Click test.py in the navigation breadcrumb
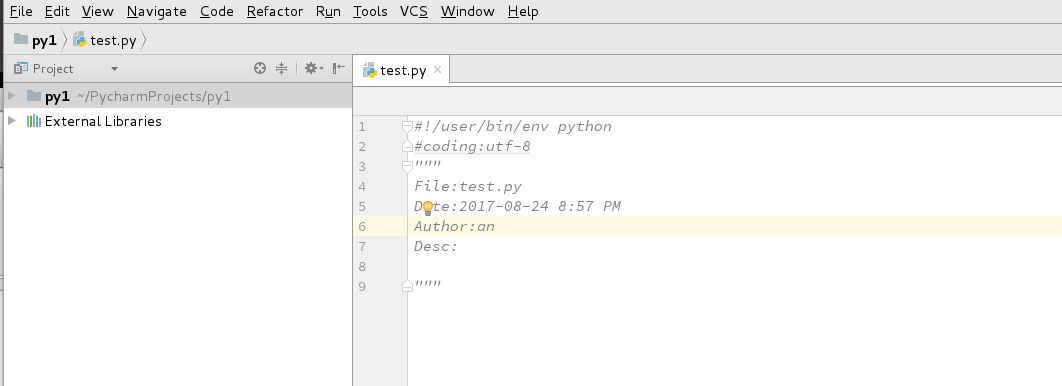The image size is (1062, 386). tap(113, 40)
